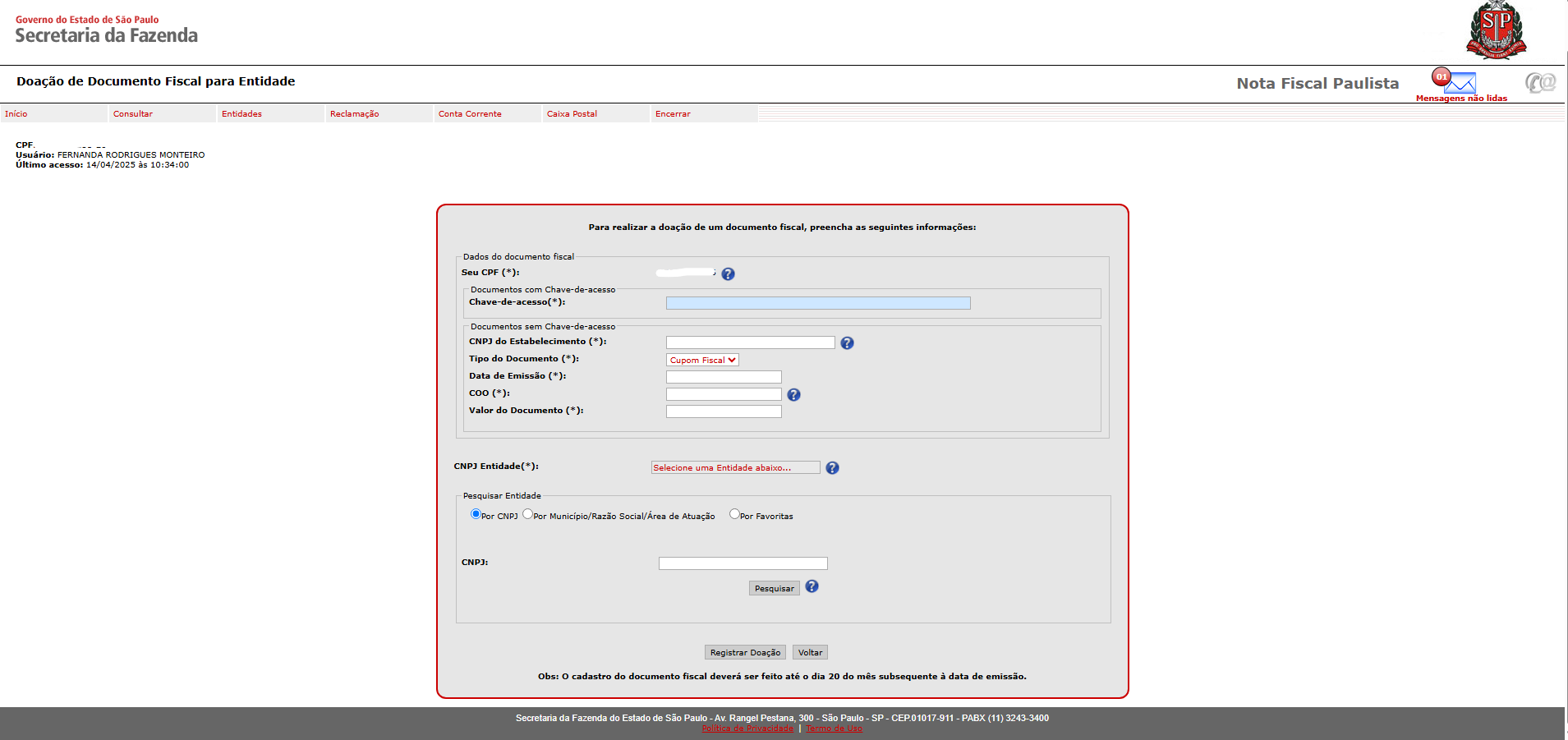This screenshot has width=1568, height=740.
Task: Click help icon beside CNPJ Entidade field
Action: 832,468
